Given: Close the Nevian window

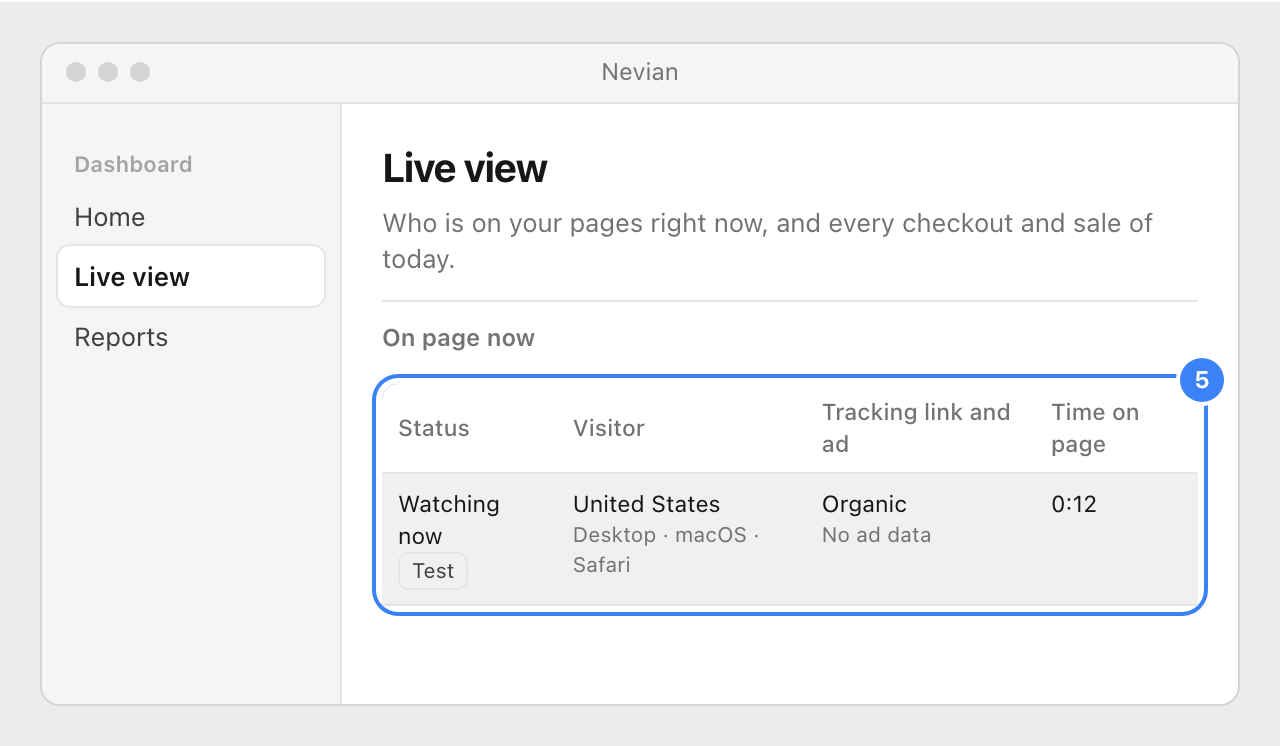Looking at the screenshot, I should point(76,72).
